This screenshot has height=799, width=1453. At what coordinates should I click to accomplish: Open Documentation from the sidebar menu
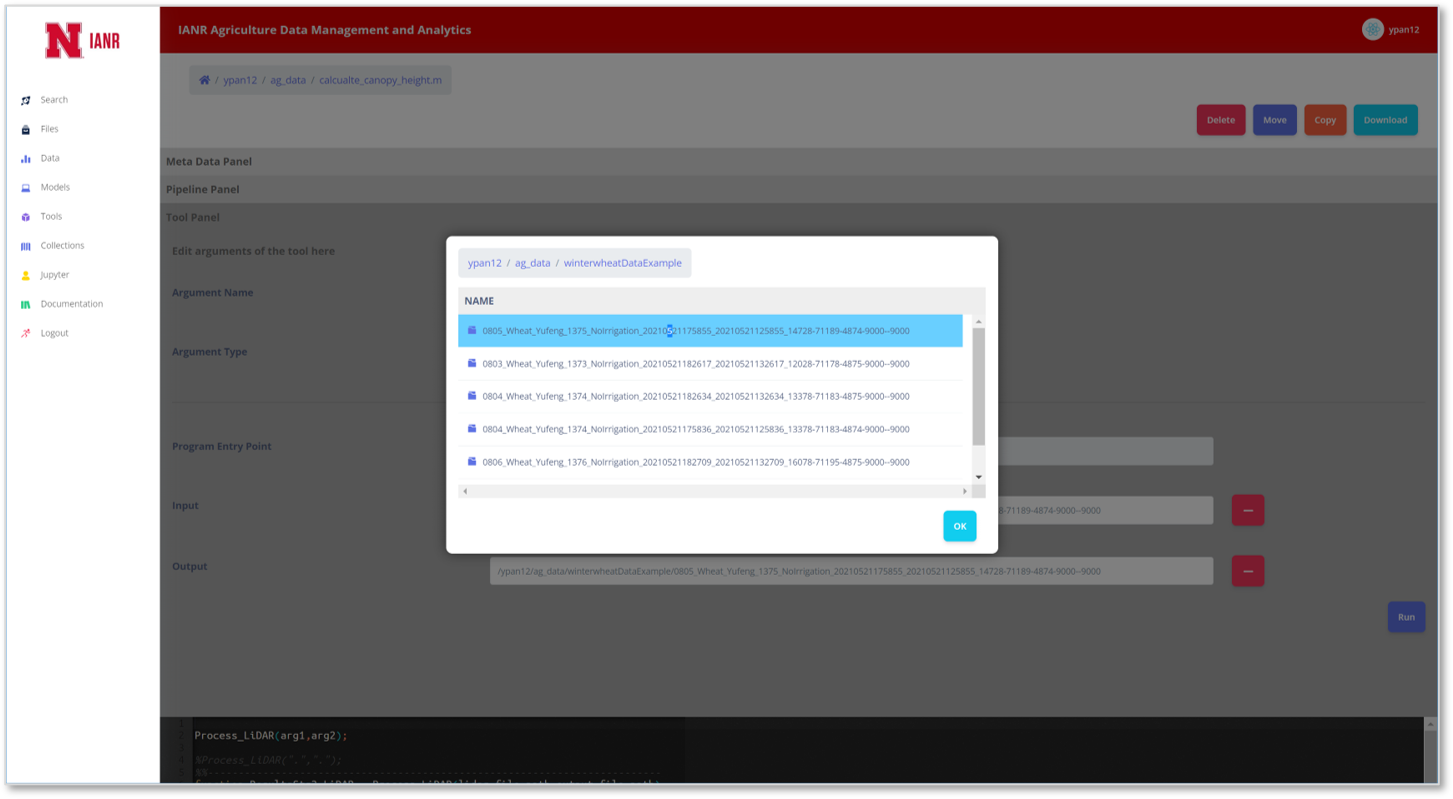click(x=72, y=304)
